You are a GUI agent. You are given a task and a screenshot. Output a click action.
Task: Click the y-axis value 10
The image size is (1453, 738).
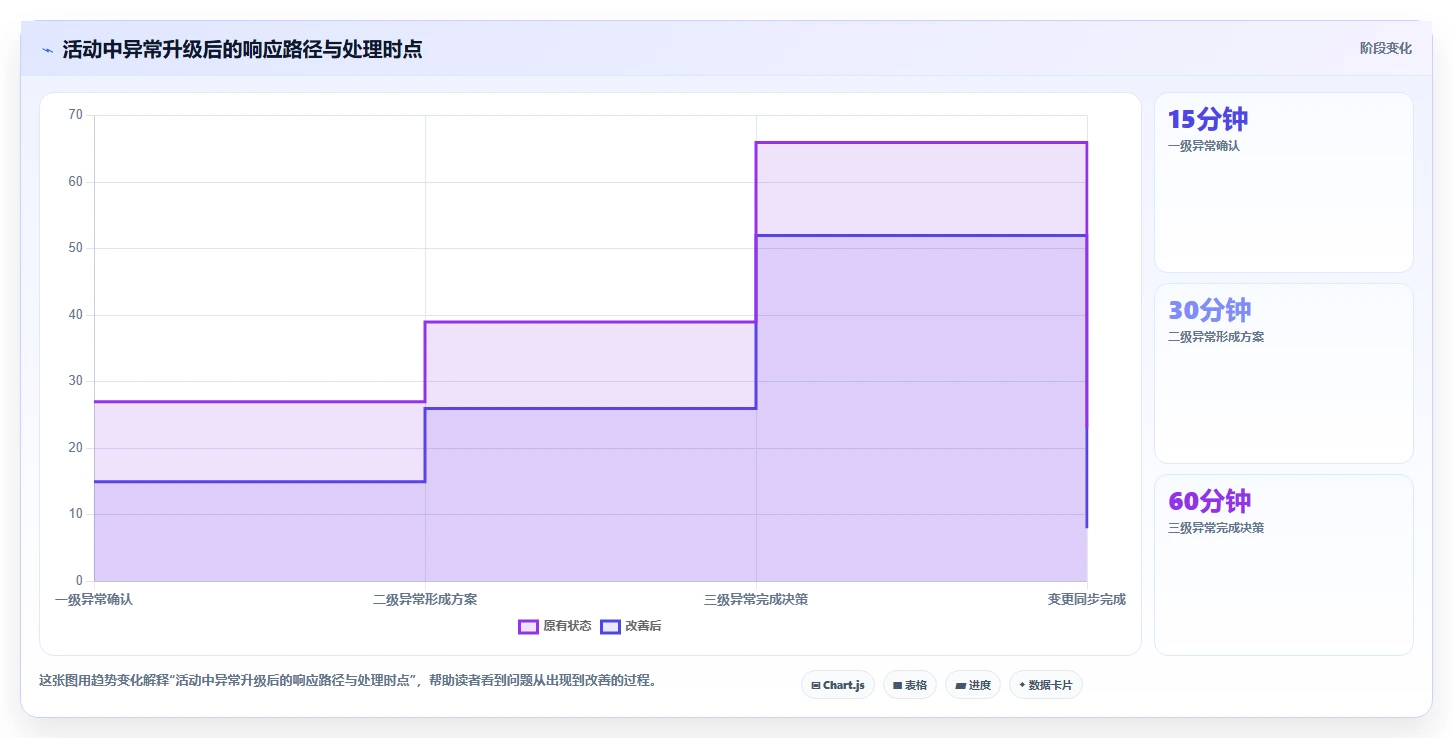[x=76, y=514]
